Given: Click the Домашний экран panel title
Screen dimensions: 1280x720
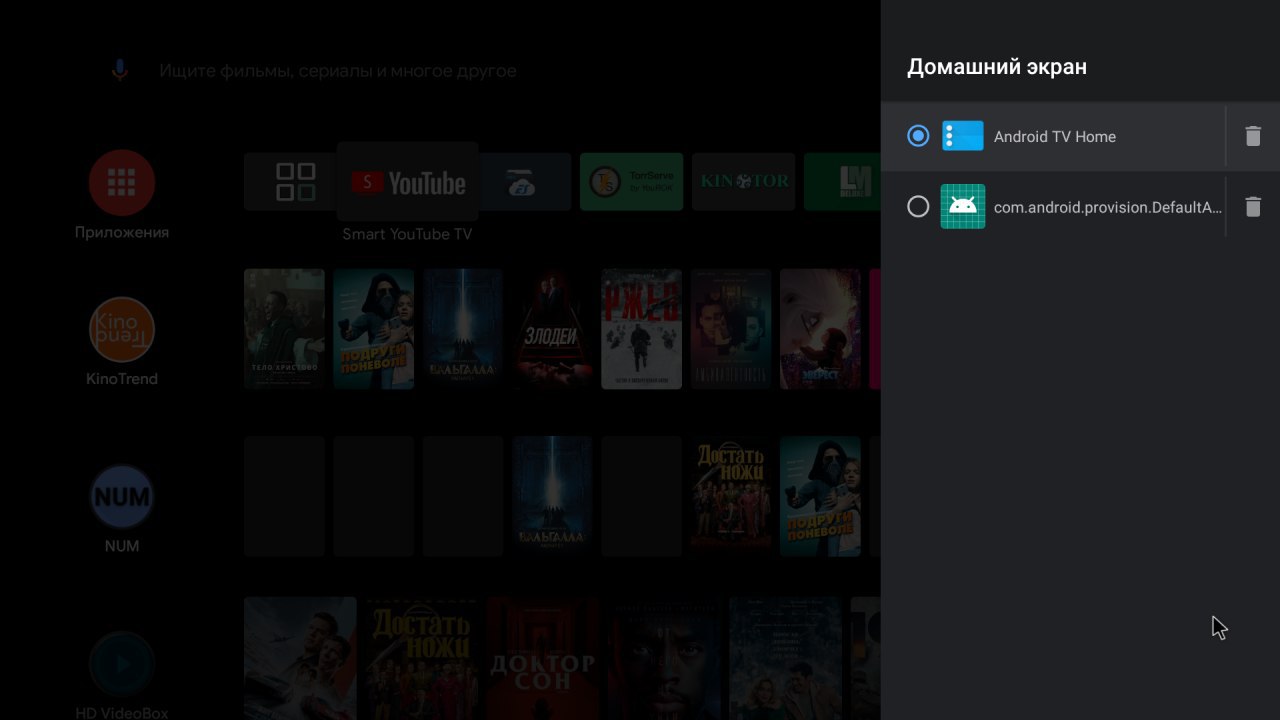Looking at the screenshot, I should tap(997, 67).
